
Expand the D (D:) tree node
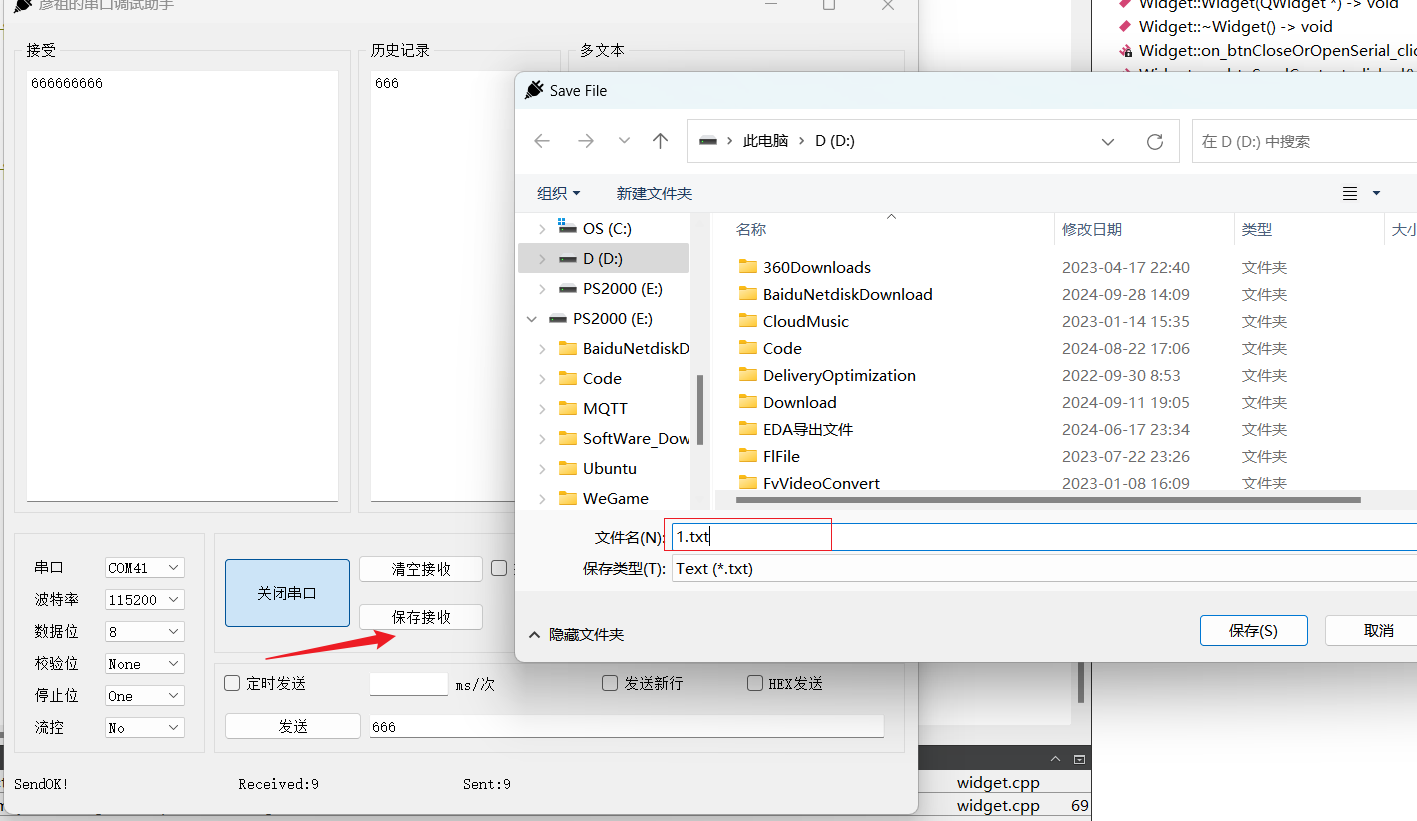click(542, 259)
